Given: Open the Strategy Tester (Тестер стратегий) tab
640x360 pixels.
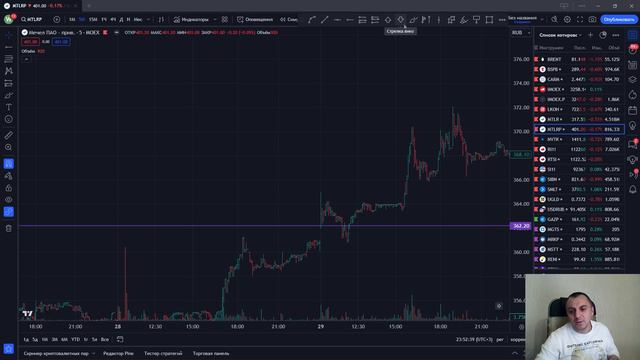Looking at the screenshot, I should (x=163, y=353).
